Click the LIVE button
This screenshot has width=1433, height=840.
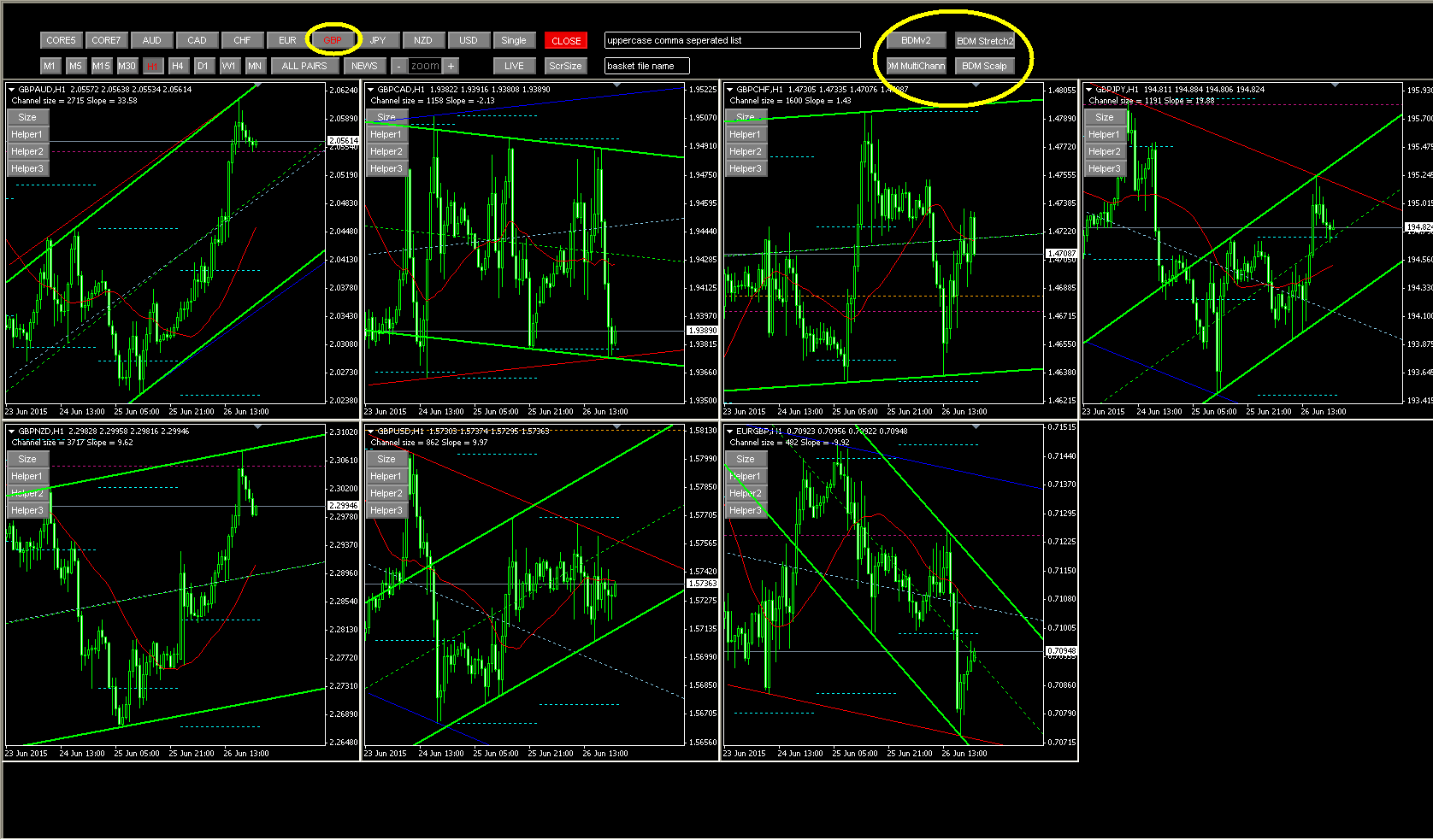click(514, 66)
